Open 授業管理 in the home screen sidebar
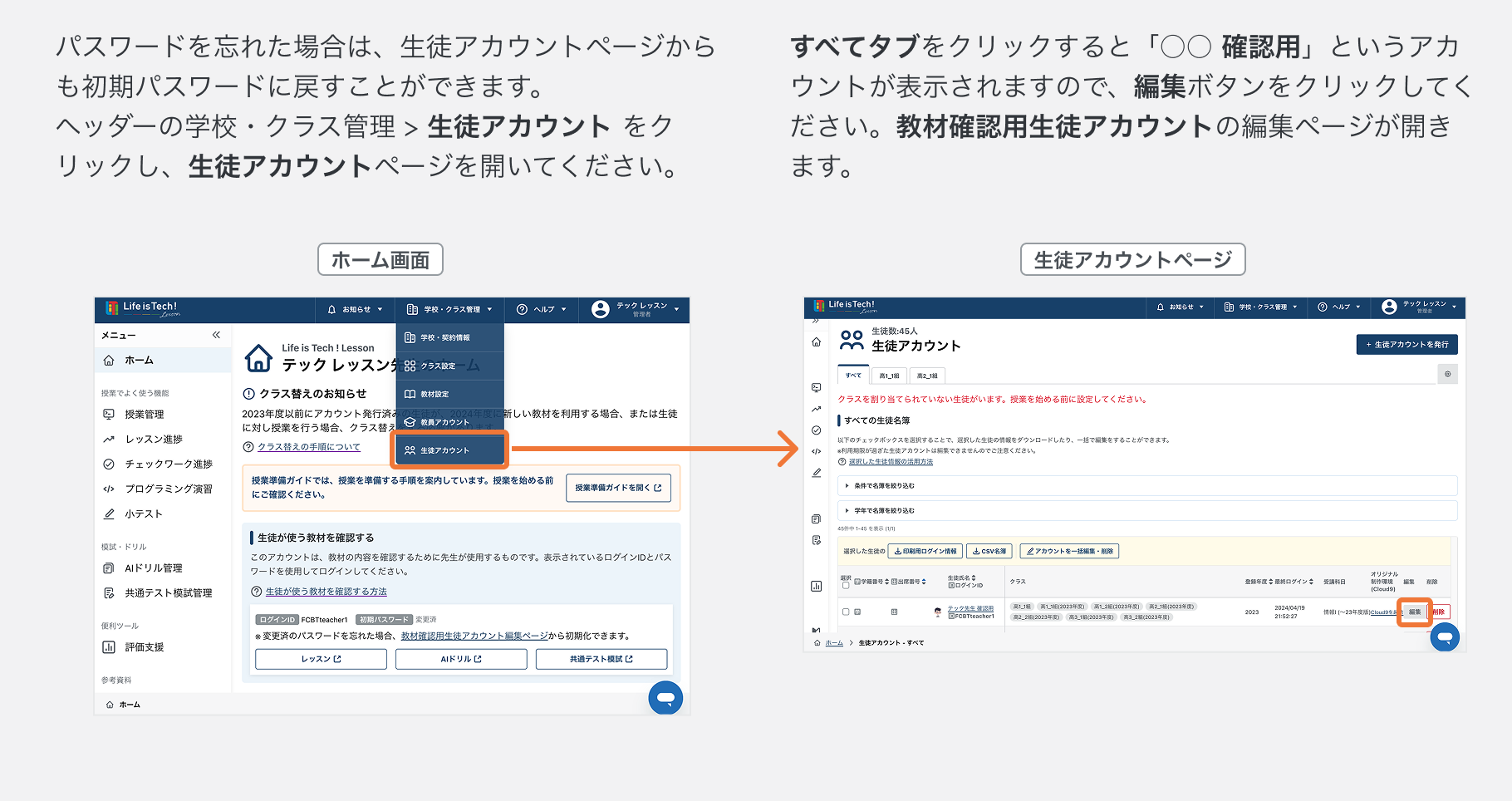This screenshot has width=1512, height=801. click(x=145, y=414)
